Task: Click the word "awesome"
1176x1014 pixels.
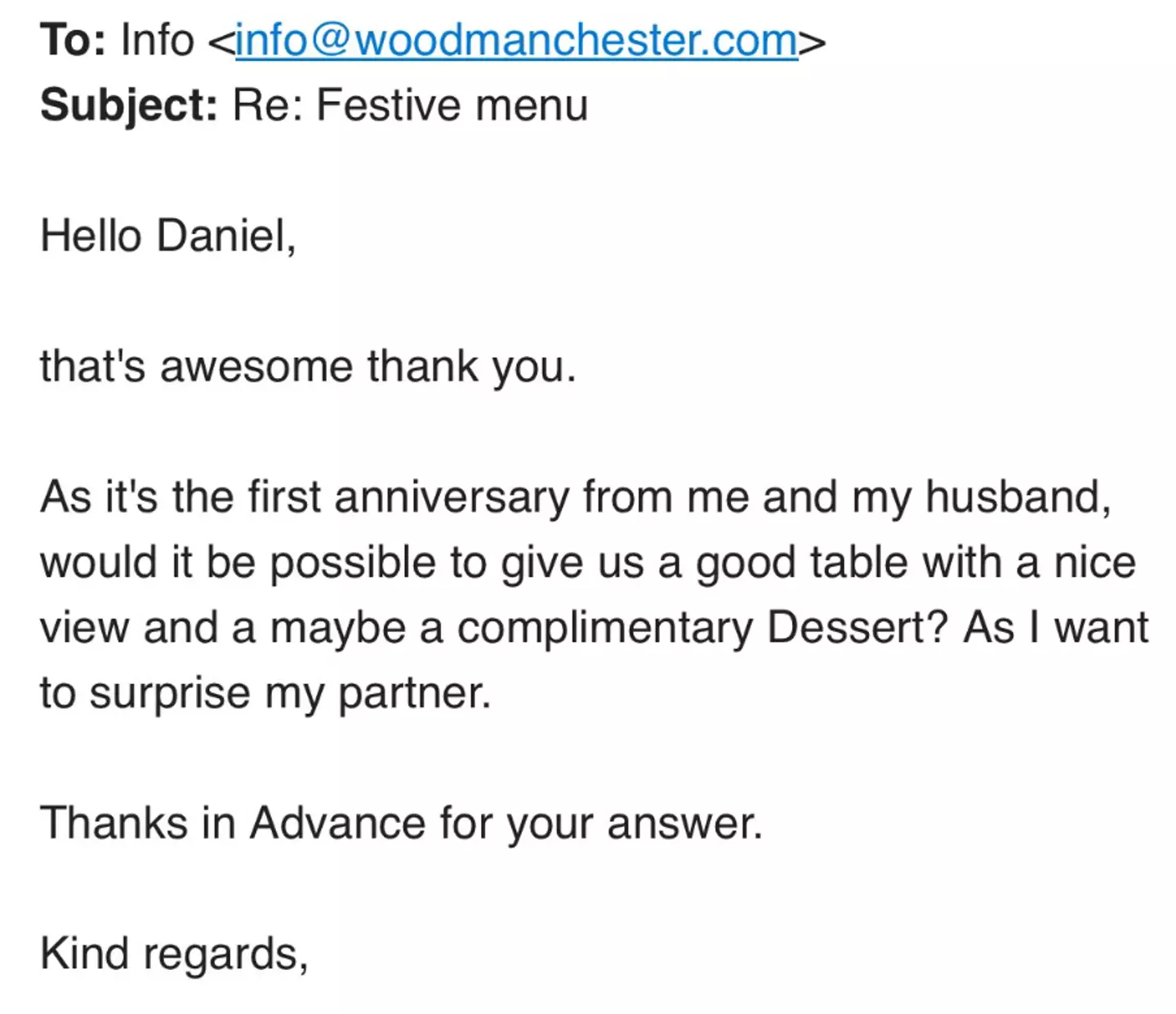Action: coord(256,367)
